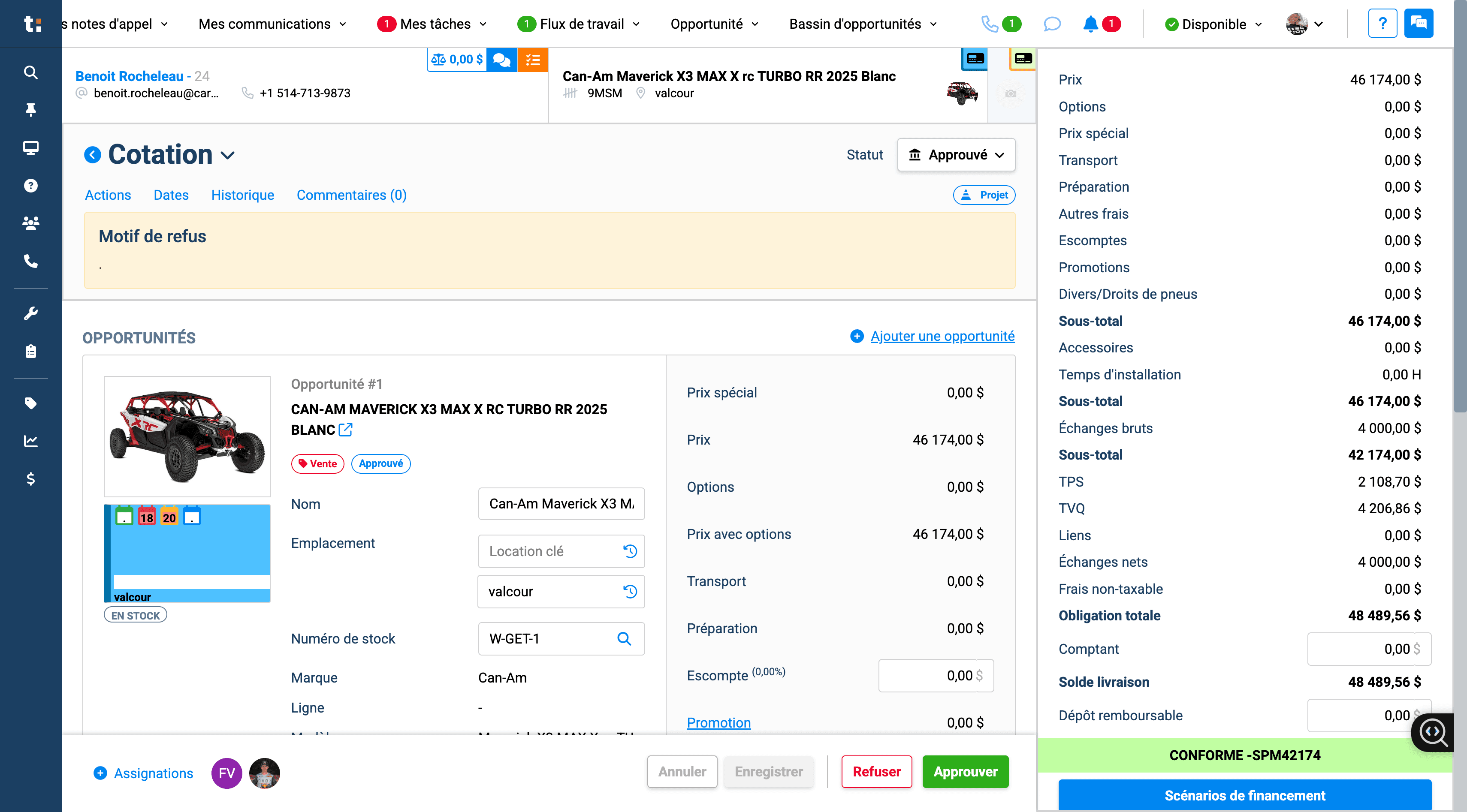1467x812 pixels.
Task: Open the clipboard sidebar icon
Action: tap(31, 351)
